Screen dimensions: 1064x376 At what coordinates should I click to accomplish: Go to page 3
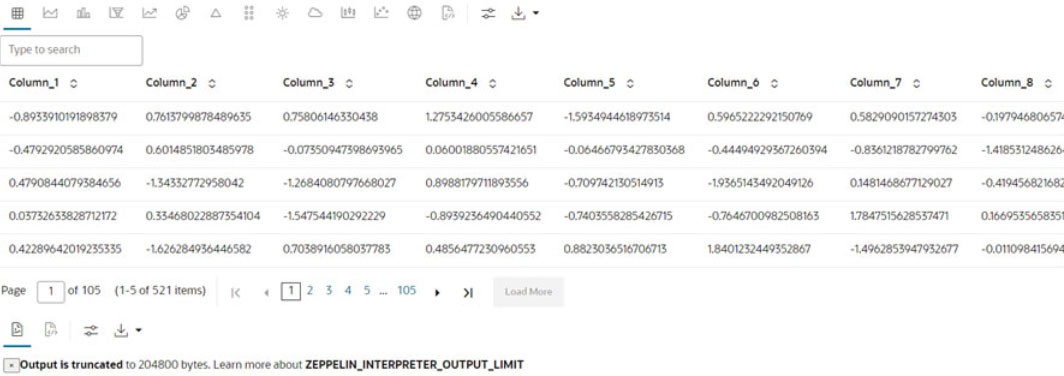328,290
